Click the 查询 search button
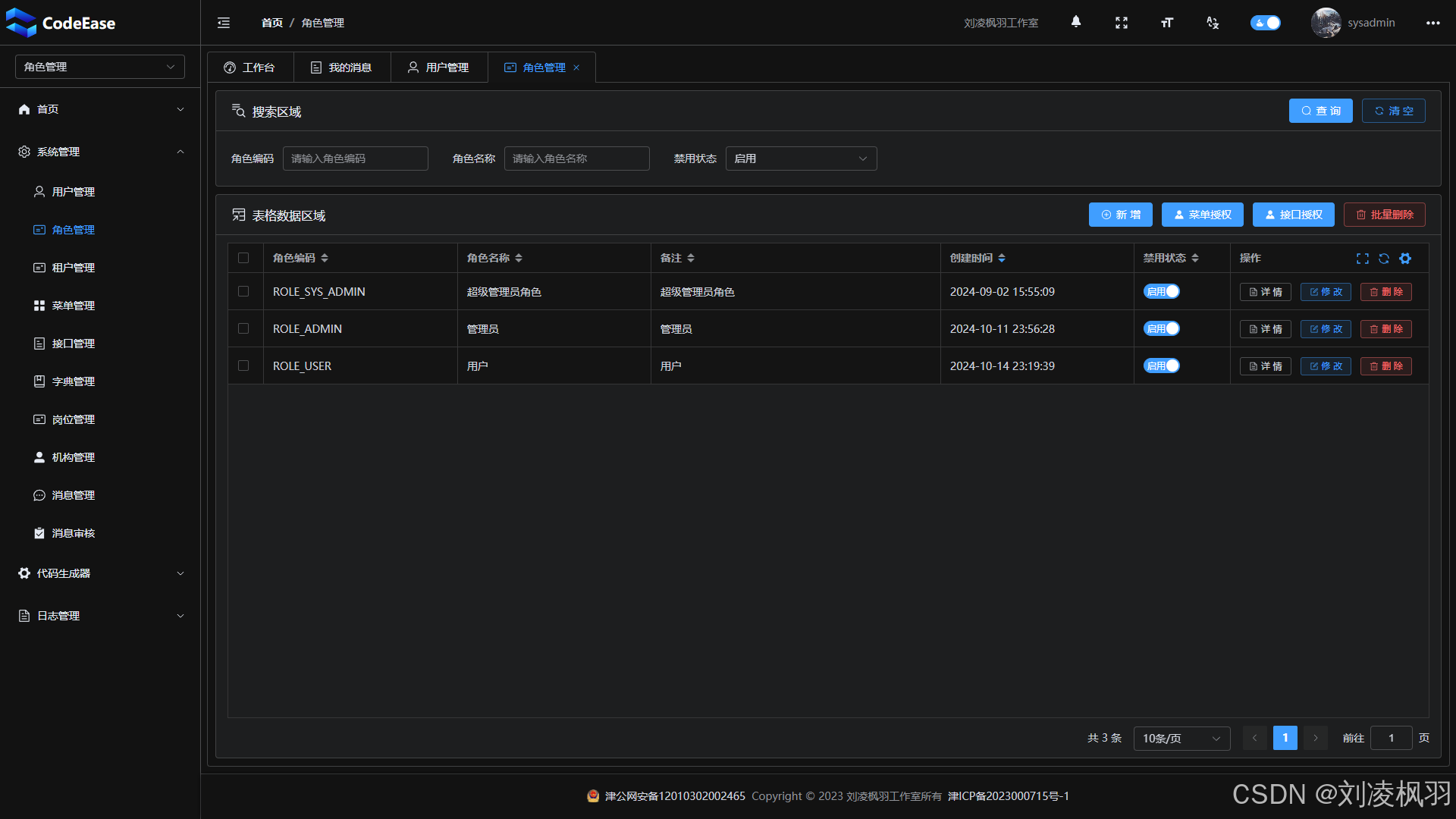 point(1320,111)
